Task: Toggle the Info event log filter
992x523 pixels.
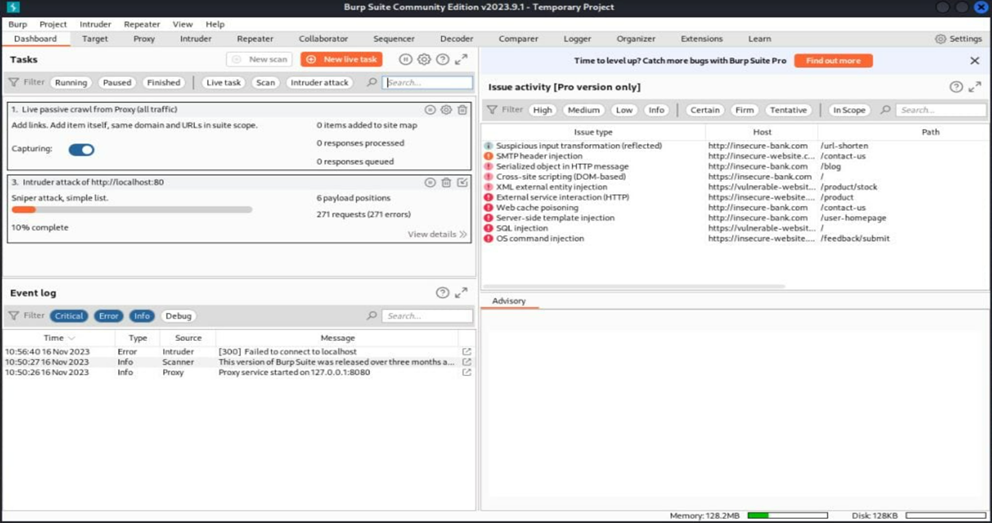Action: (x=142, y=316)
